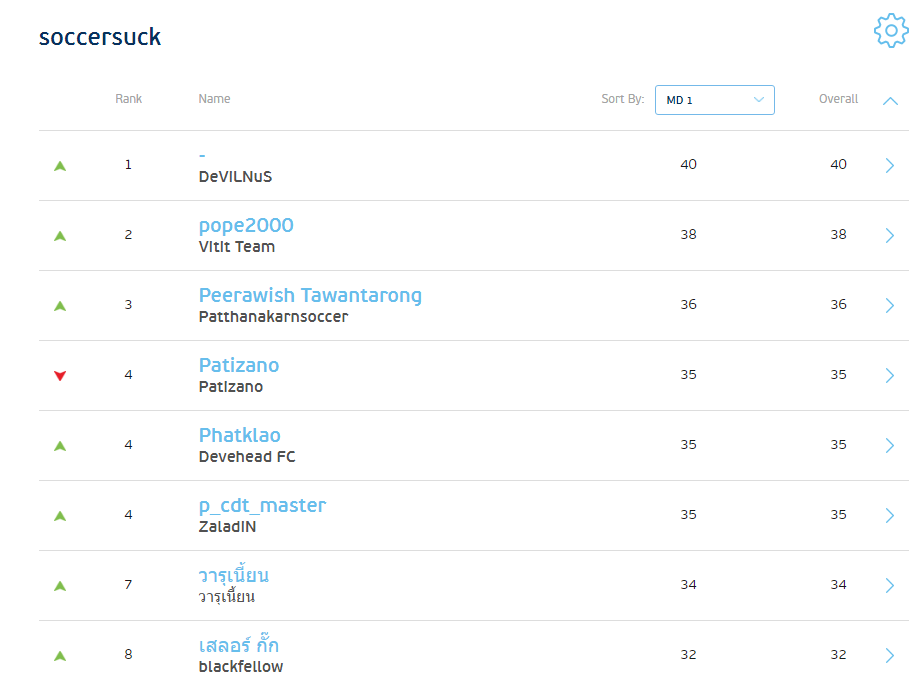The image size is (913, 686).
Task: Click the Overall column header
Action: click(x=838, y=99)
